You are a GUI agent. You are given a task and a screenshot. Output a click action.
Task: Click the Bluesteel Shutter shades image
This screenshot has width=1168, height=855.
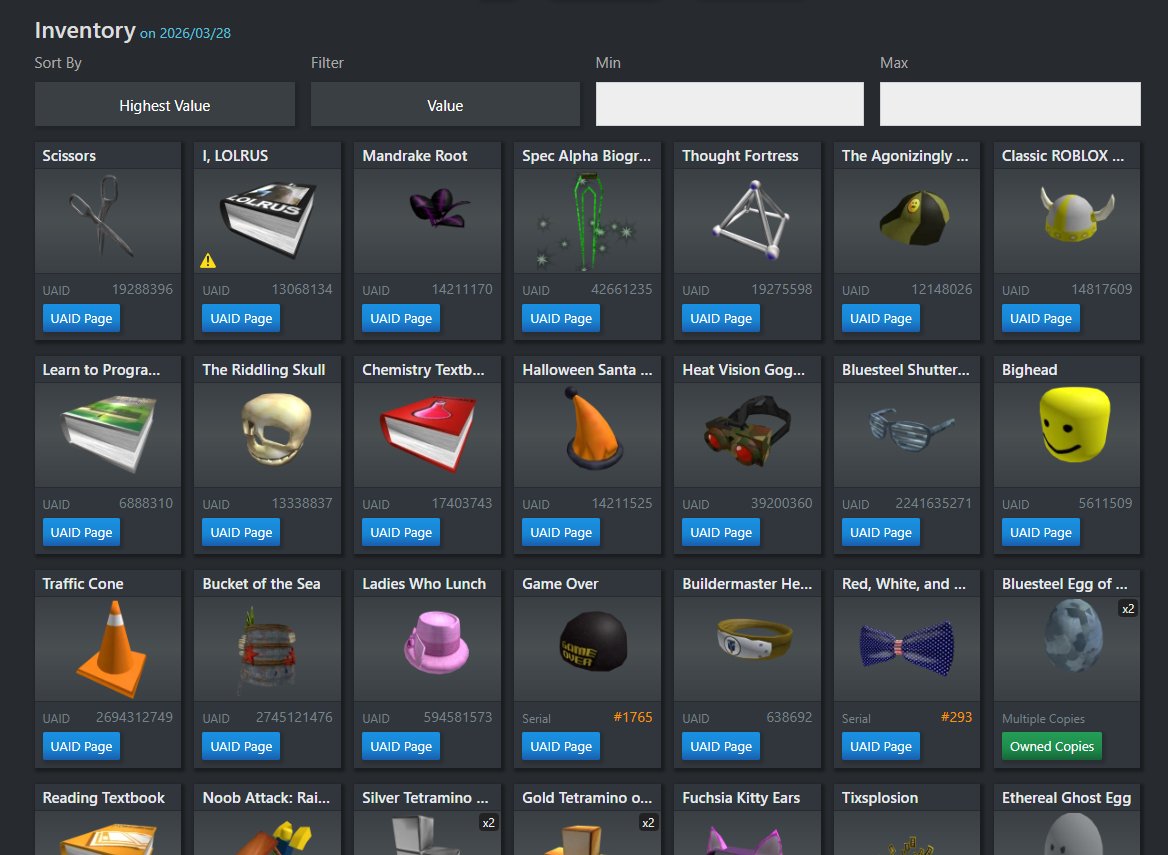click(907, 435)
